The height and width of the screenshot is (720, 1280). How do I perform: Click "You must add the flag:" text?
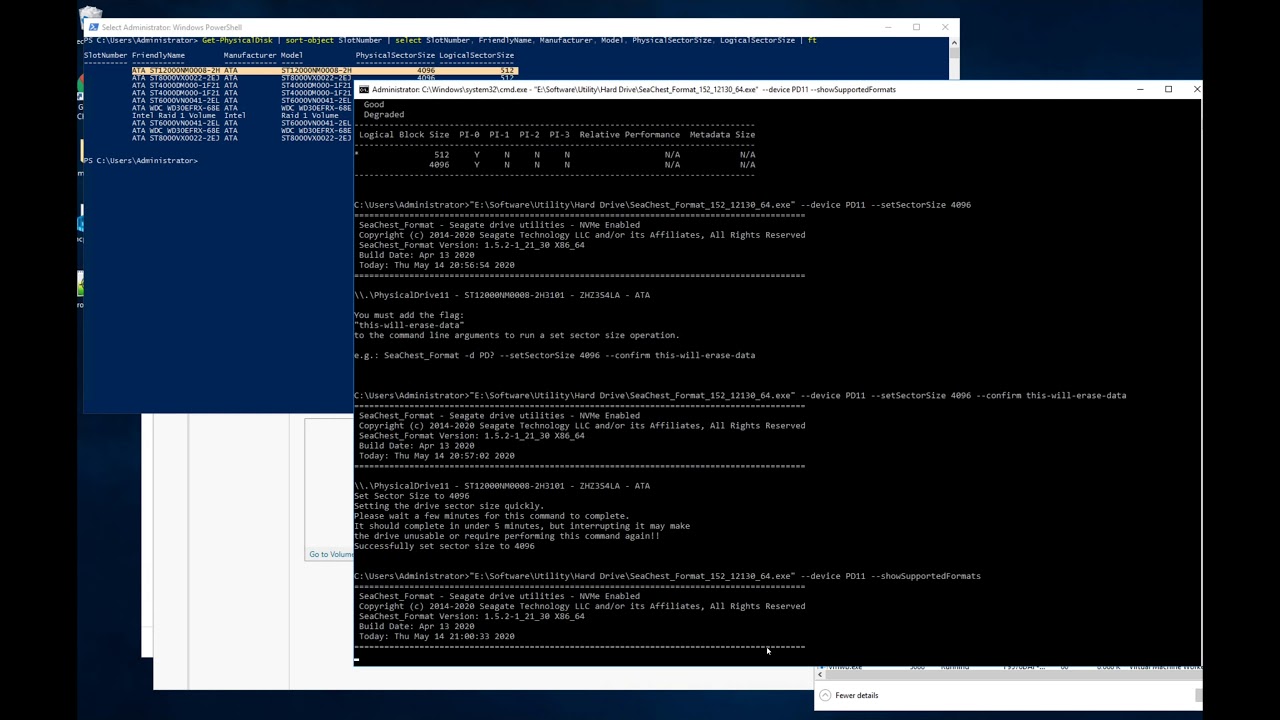409,315
